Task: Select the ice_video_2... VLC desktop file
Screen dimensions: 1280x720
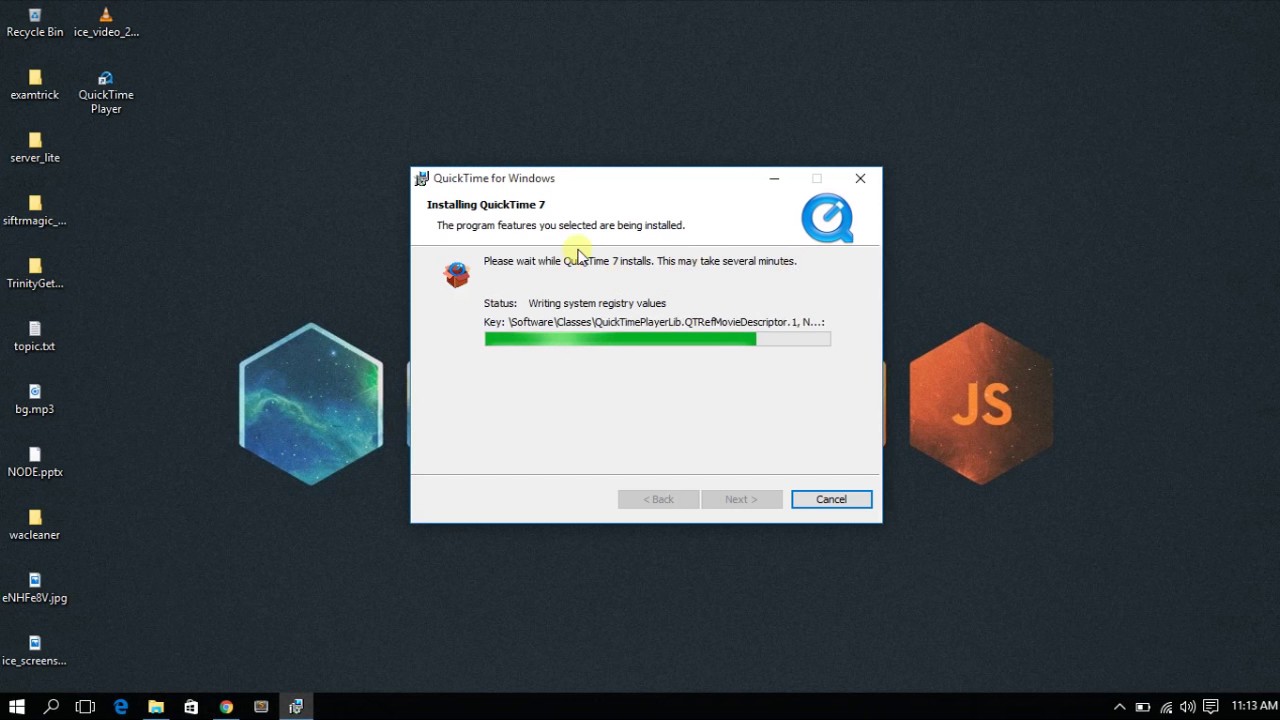Action: pyautogui.click(x=106, y=23)
